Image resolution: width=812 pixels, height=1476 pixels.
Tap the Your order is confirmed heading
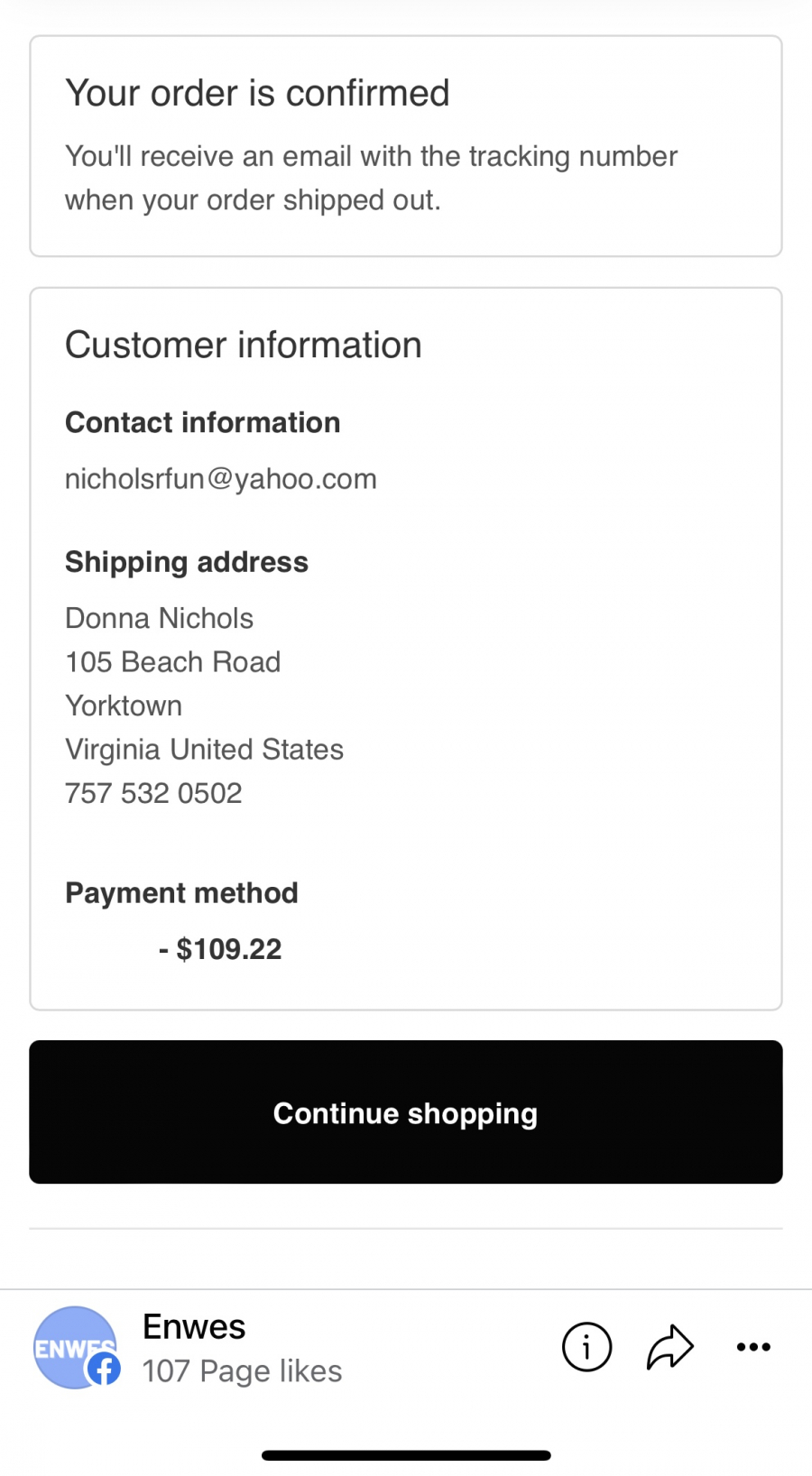(x=257, y=93)
